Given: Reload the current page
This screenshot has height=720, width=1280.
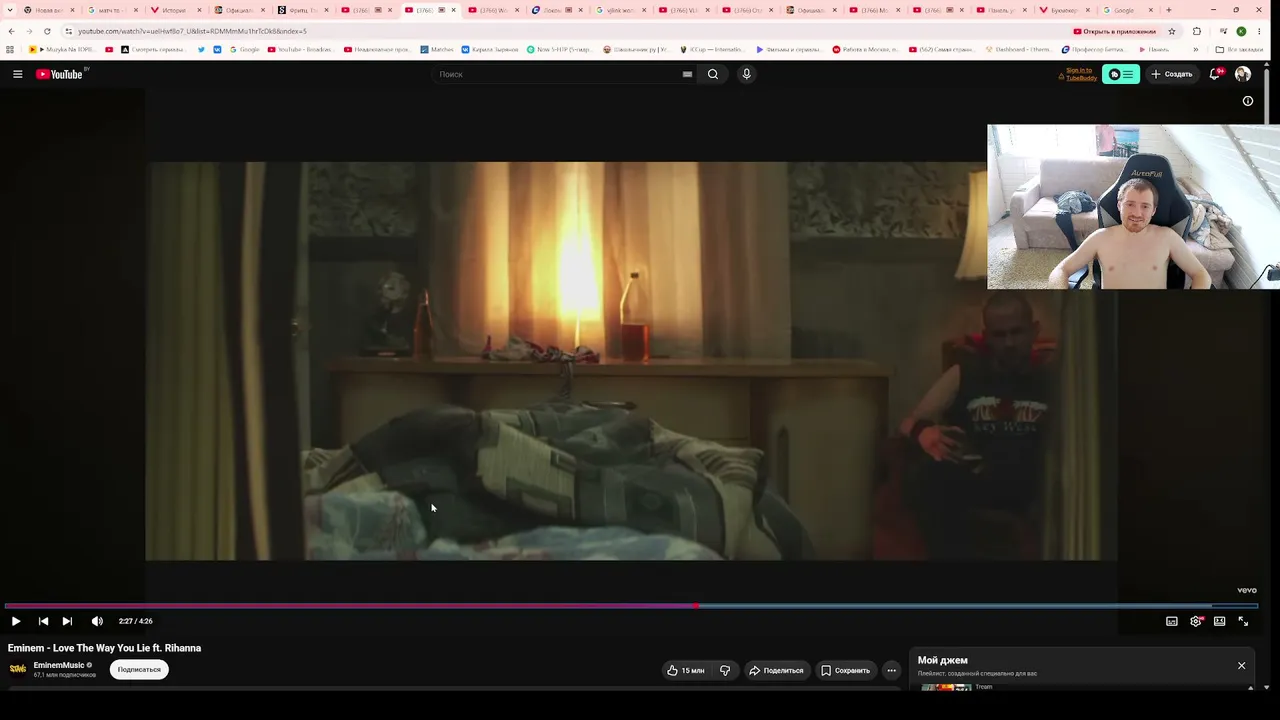Looking at the screenshot, I should pyautogui.click(x=47, y=31).
